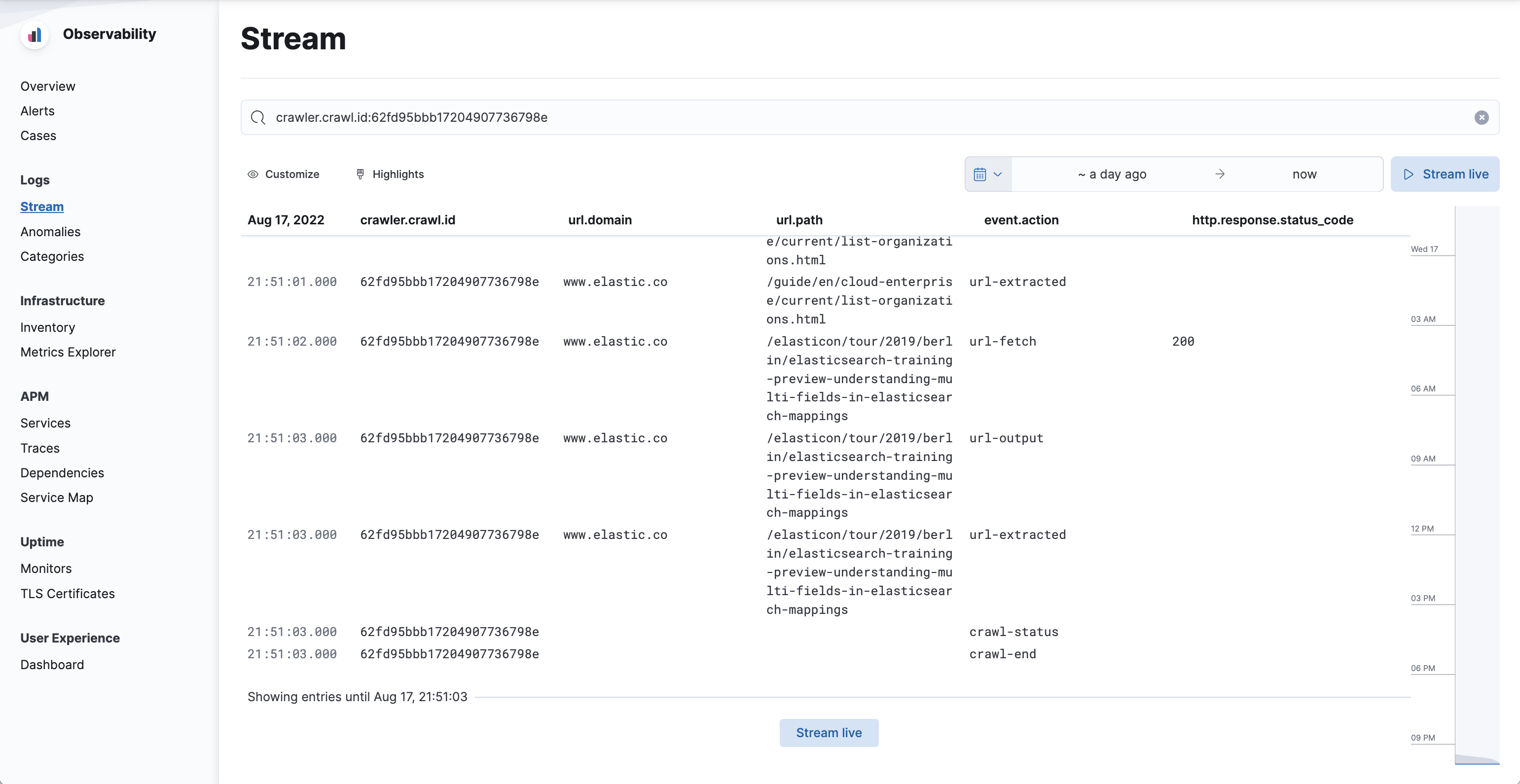Navigate to Service Map under APM
The width and height of the screenshot is (1520, 784).
57,498
